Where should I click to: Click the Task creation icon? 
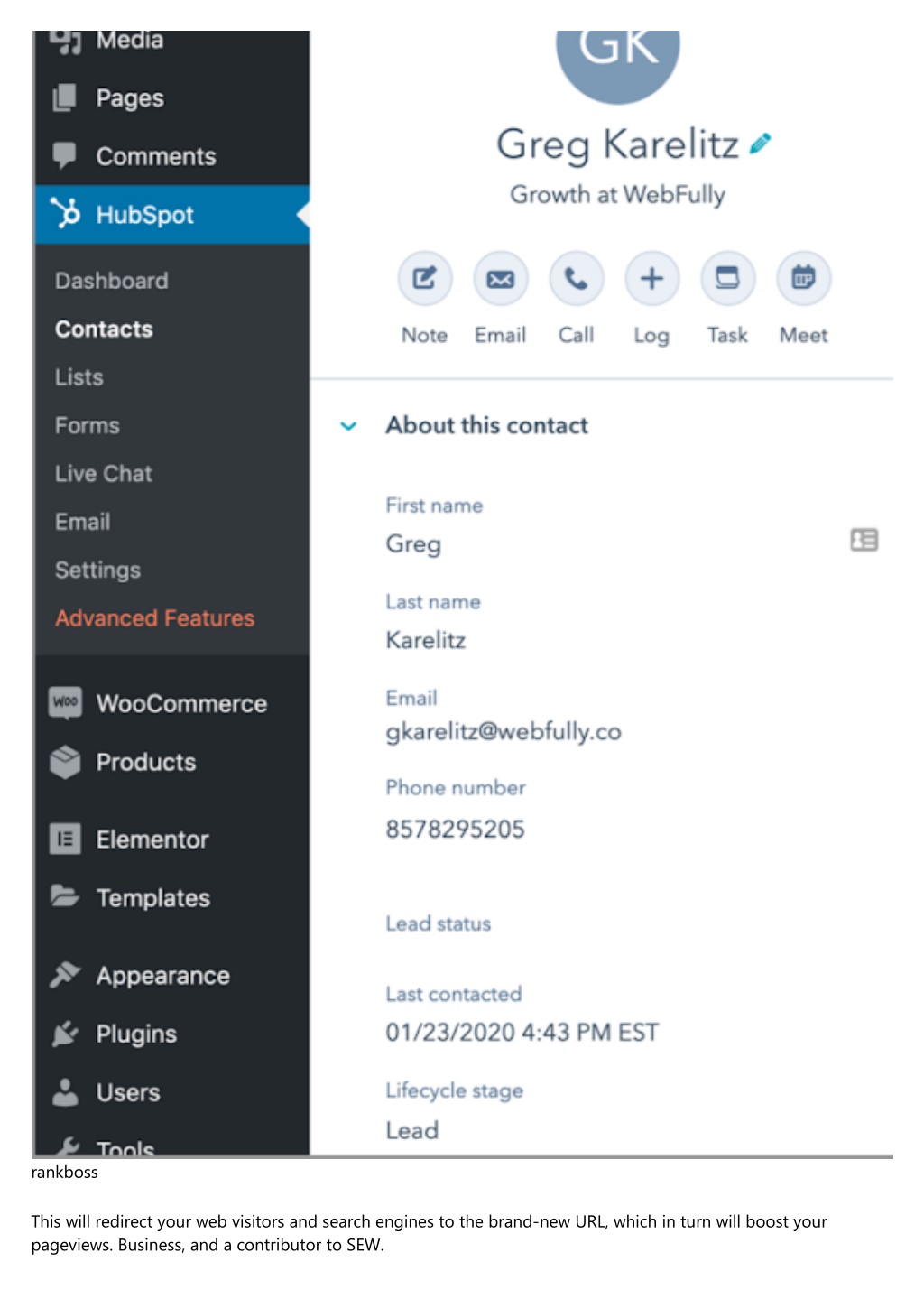pyautogui.click(x=727, y=278)
